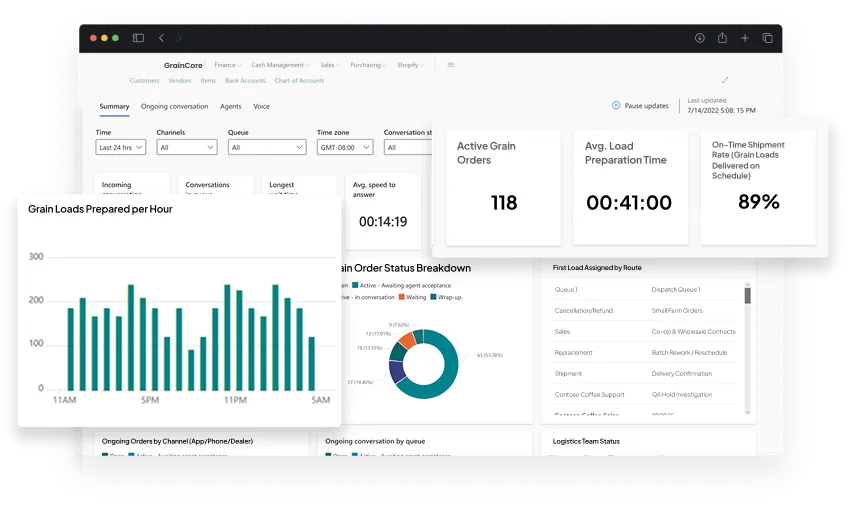This screenshot has width=847, height=509.
Task: Click the browser sidebar toggle icon
Action: point(137,38)
